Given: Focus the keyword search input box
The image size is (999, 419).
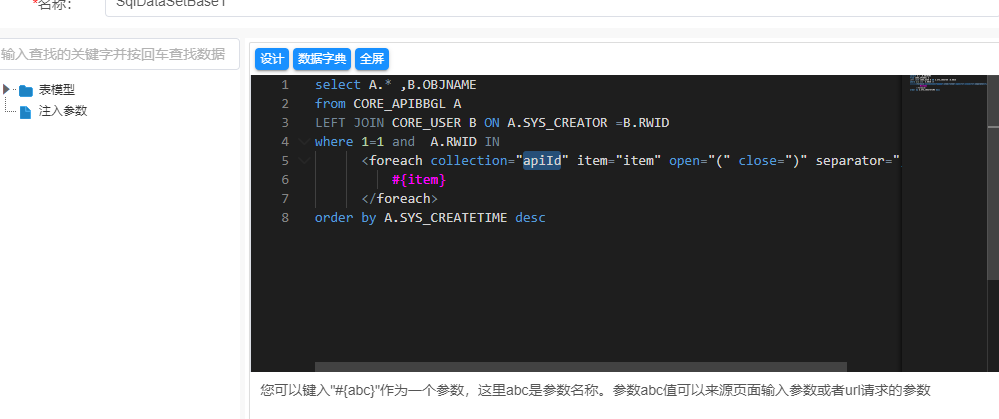Looking at the screenshot, I should coord(118,54).
